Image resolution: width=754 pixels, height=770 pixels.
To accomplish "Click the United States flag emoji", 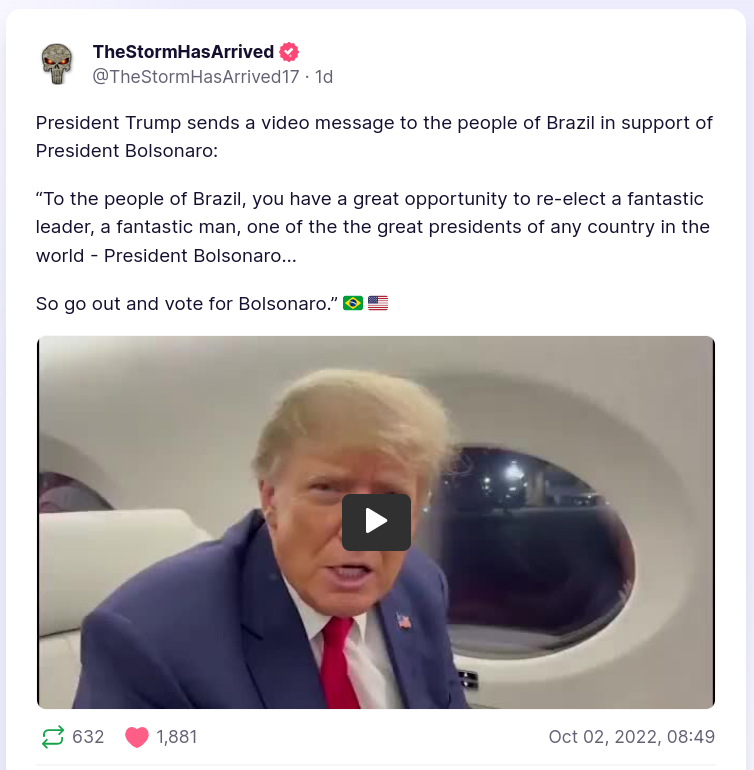I will point(378,303).
